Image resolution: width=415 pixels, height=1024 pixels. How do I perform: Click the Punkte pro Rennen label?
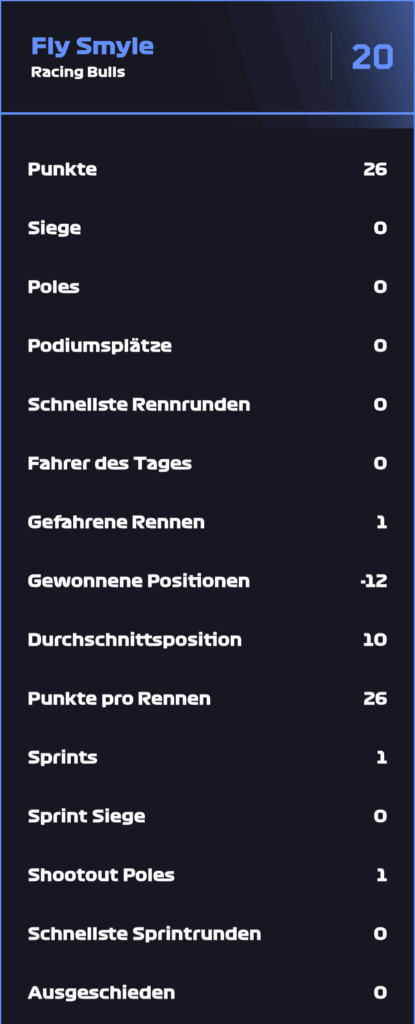119,699
